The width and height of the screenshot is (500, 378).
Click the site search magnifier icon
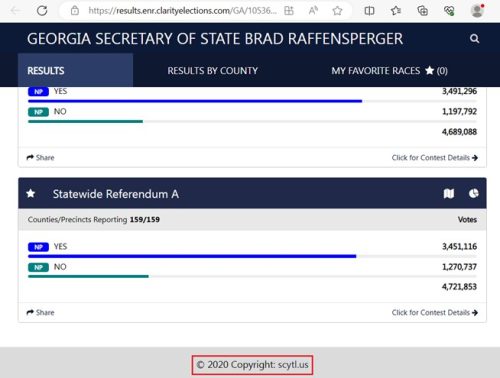pos(474,39)
